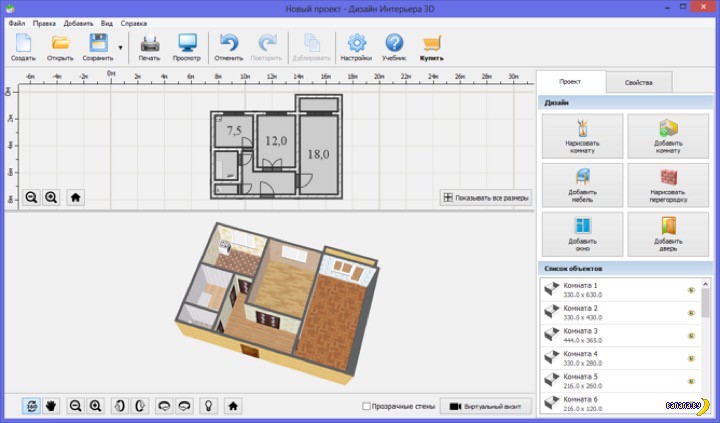This screenshot has height=423, width=720.
Task: Switch to the Свойства tab
Action: coord(639,82)
